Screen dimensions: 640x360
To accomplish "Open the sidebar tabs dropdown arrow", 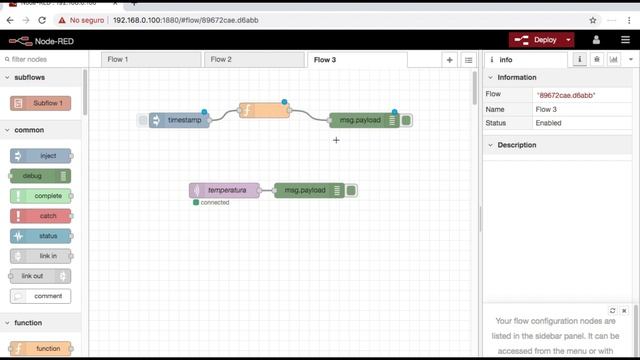I will coord(631,60).
